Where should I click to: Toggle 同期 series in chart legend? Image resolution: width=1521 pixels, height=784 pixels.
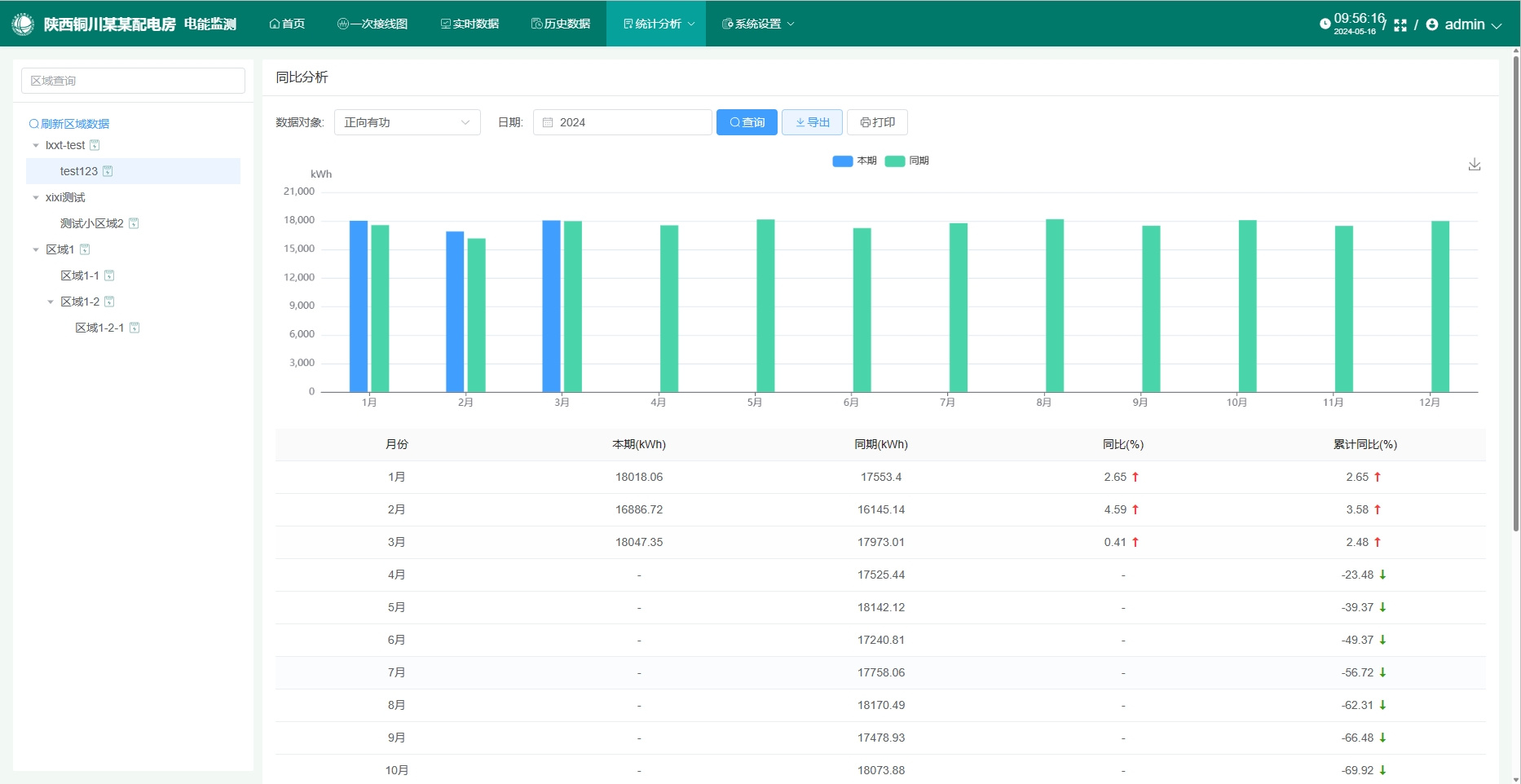pyautogui.click(x=906, y=161)
